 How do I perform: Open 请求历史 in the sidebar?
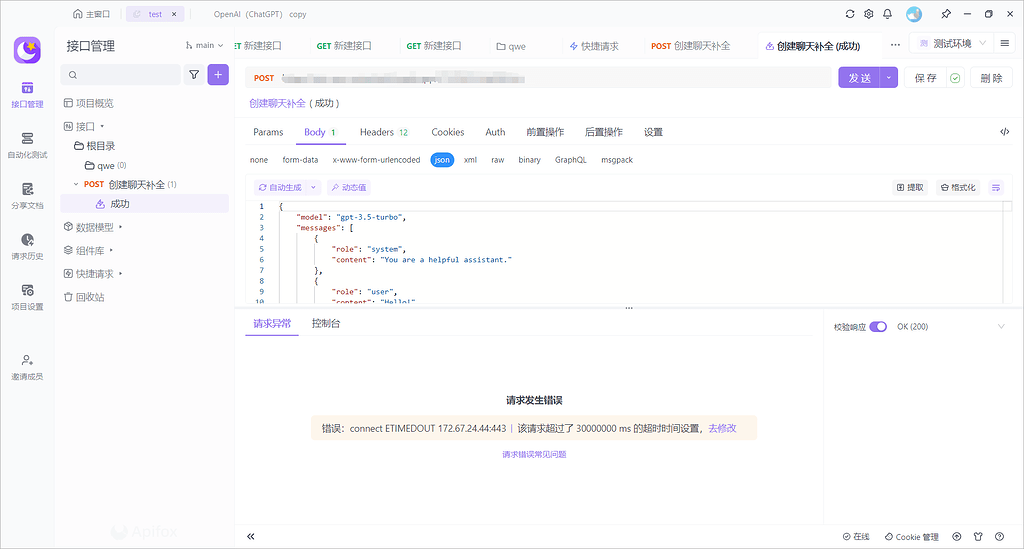point(27,247)
